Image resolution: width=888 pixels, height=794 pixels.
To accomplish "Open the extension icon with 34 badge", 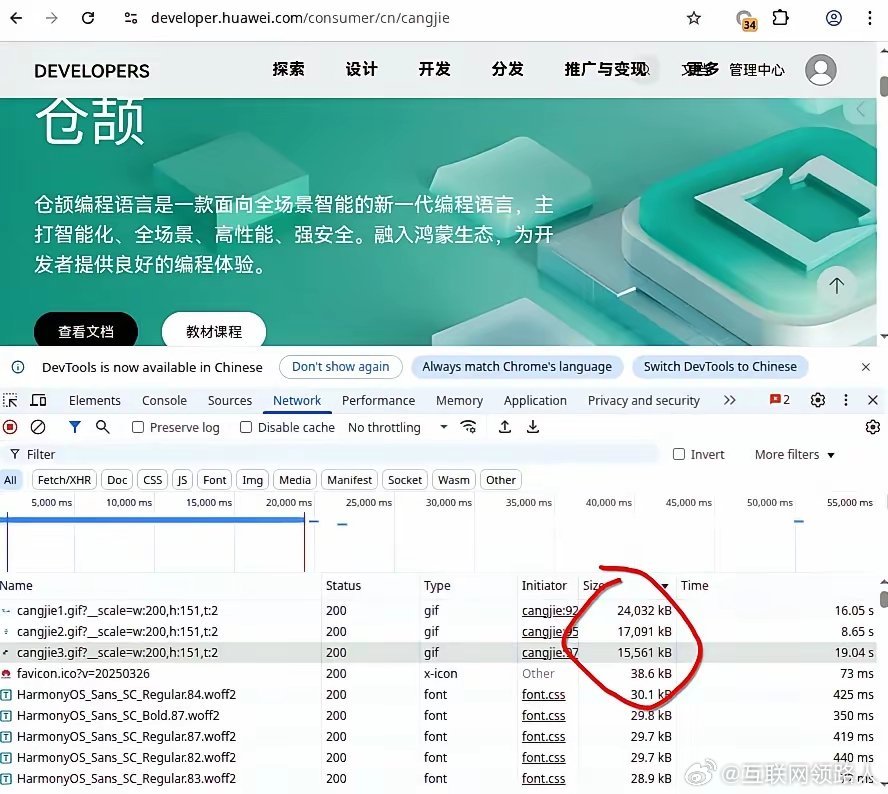I will (746, 20).
